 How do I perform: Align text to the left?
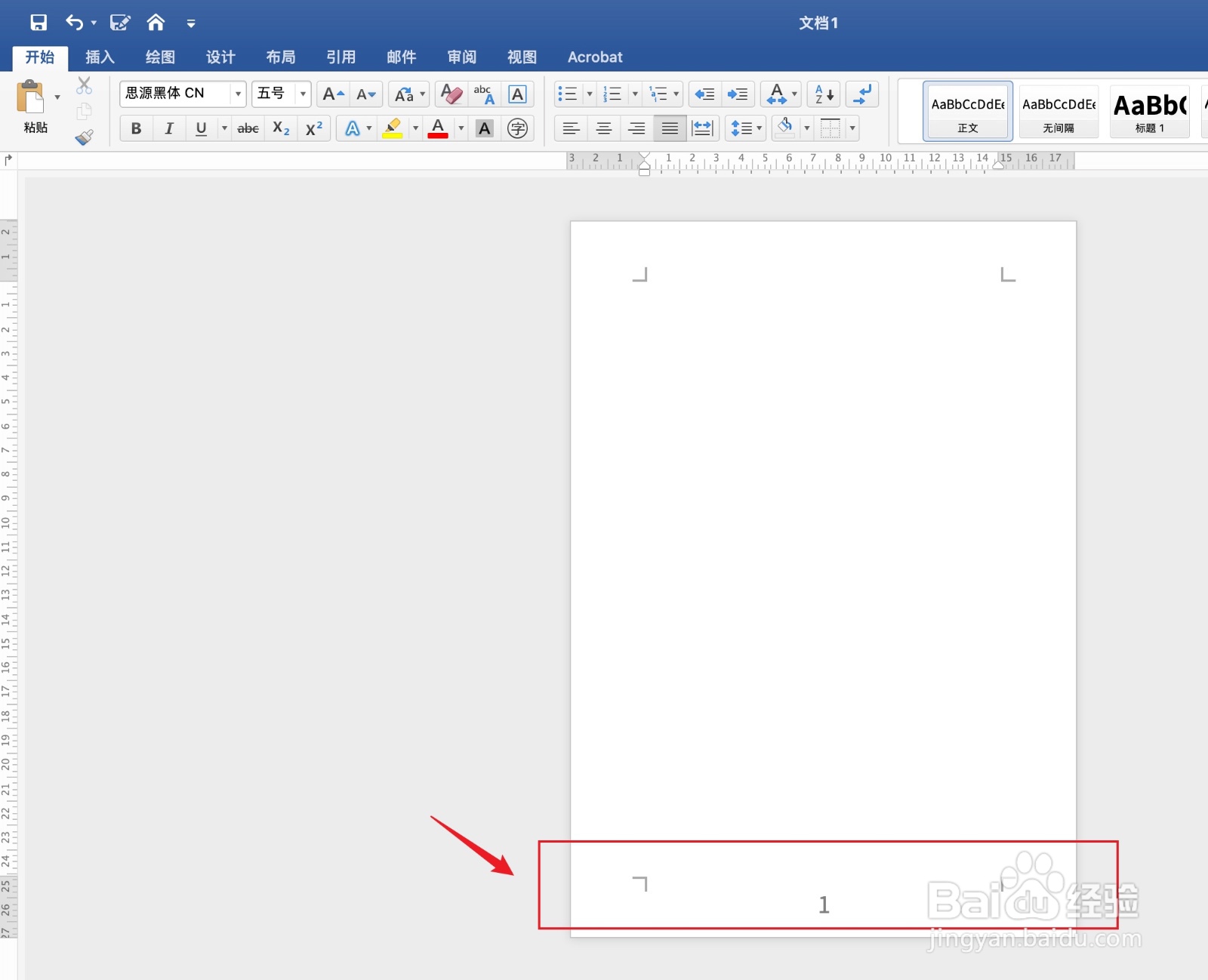572,128
